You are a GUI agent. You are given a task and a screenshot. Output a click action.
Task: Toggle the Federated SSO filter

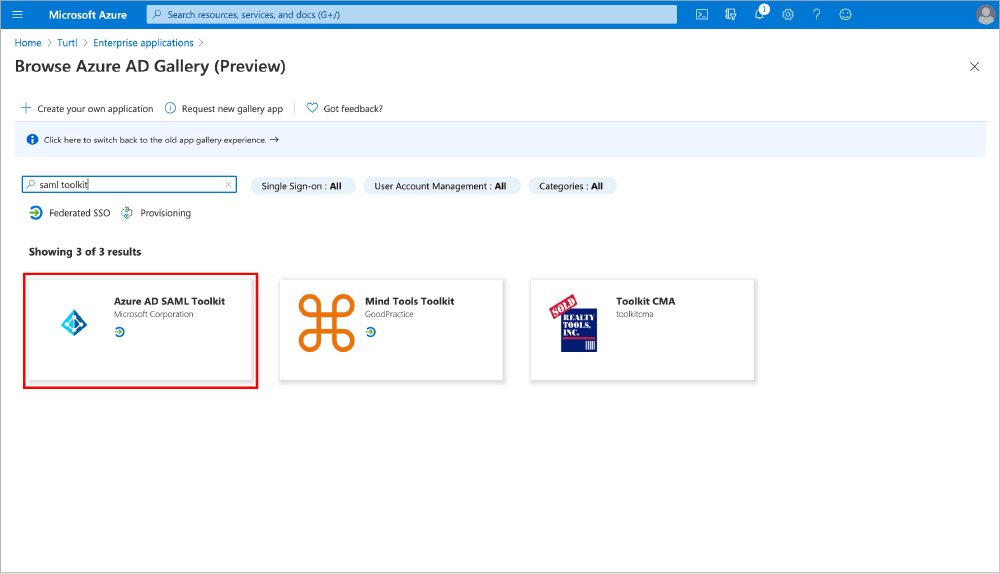pos(70,213)
